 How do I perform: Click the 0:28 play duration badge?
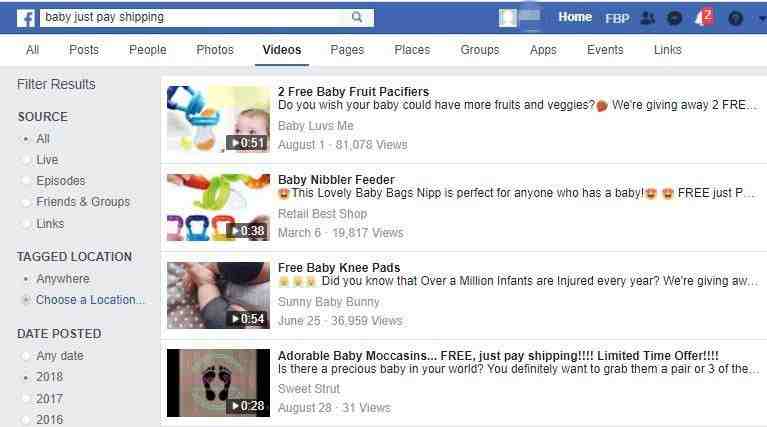pyautogui.click(x=248, y=406)
